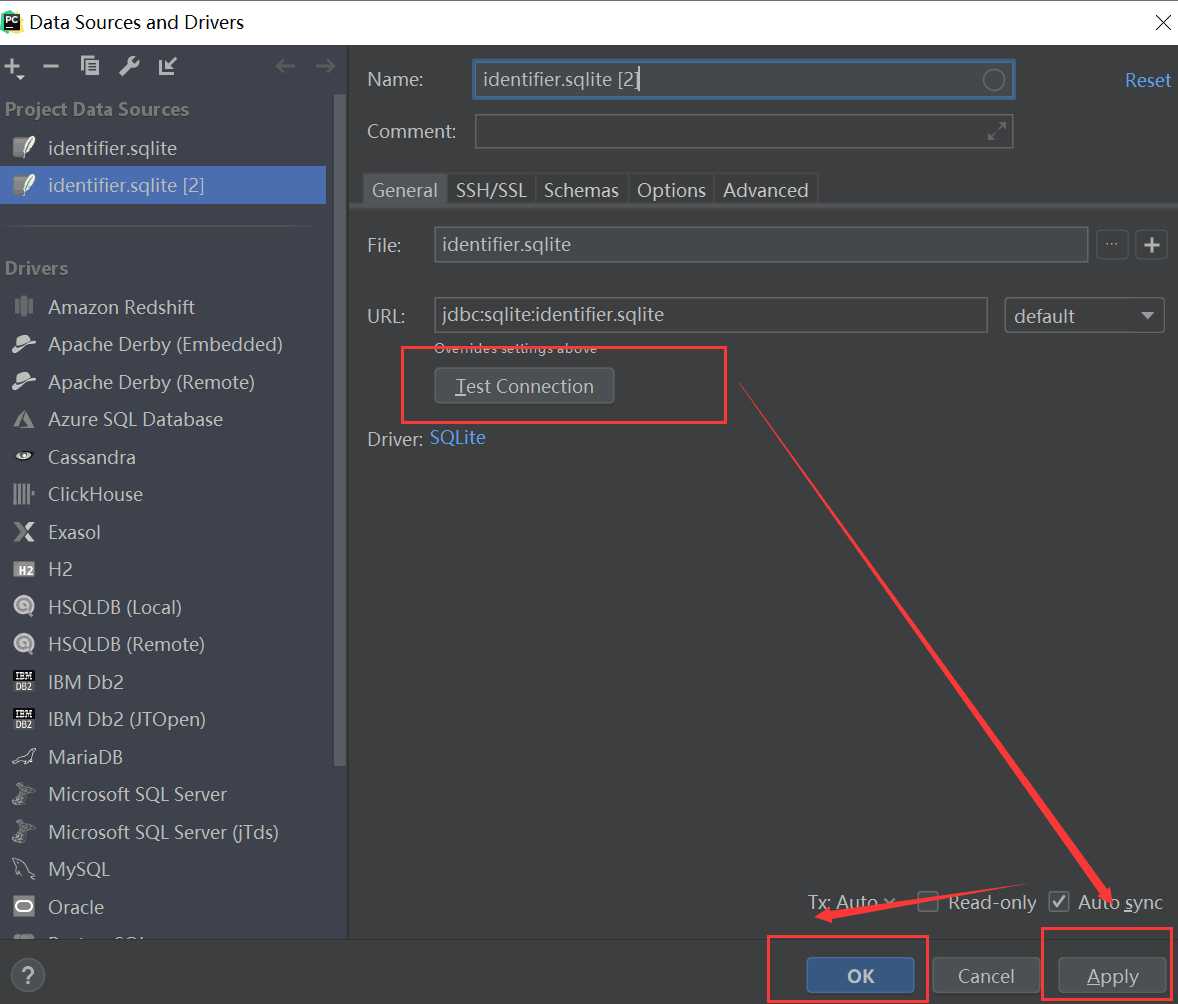The image size is (1178, 1004).
Task: Toggle the Read-only checkbox
Action: [929, 901]
